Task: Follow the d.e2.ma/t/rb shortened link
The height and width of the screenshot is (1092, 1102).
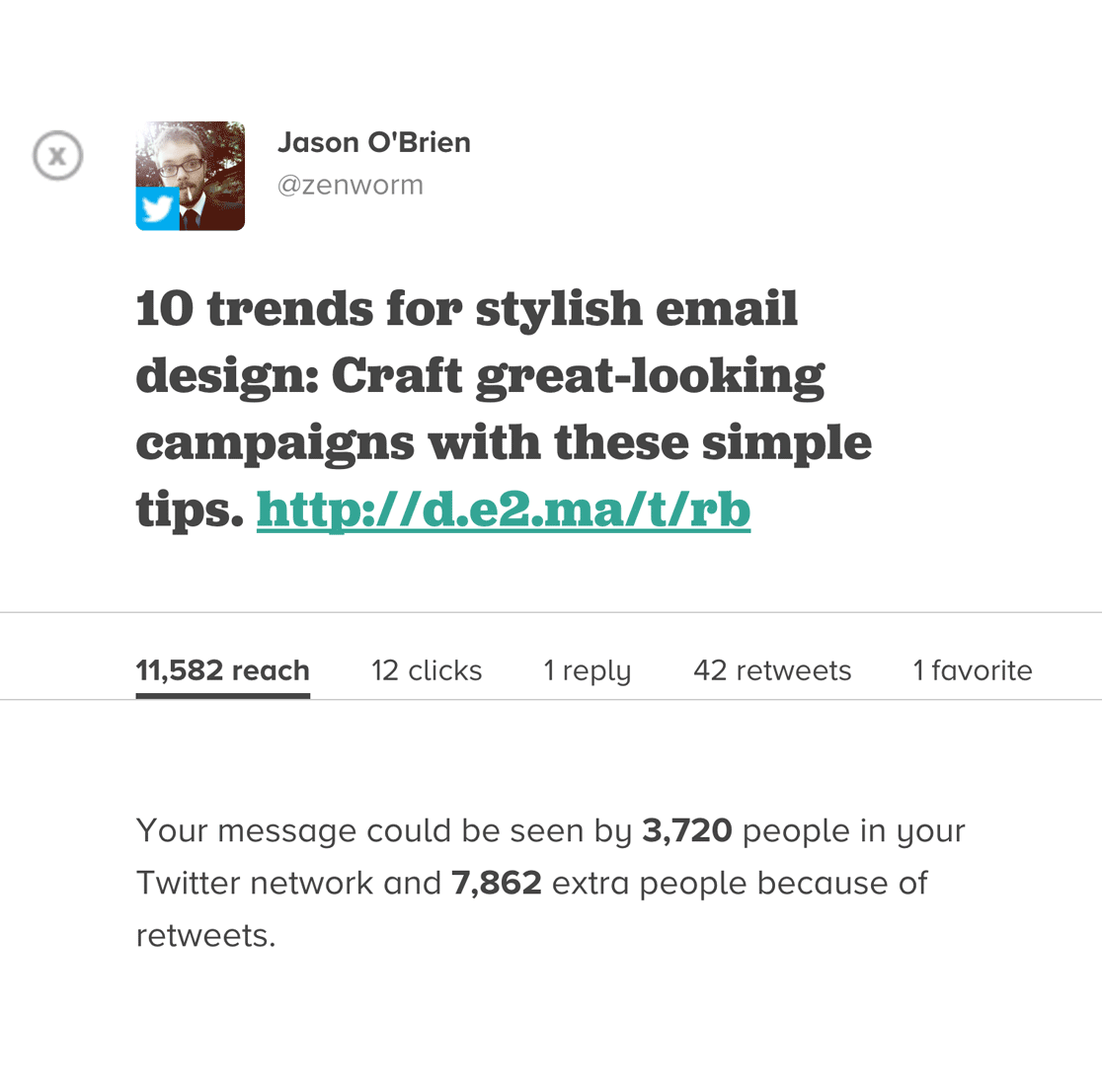Action: coord(503,509)
